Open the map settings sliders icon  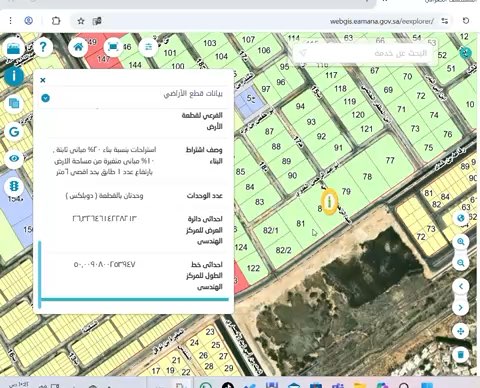pos(149,47)
